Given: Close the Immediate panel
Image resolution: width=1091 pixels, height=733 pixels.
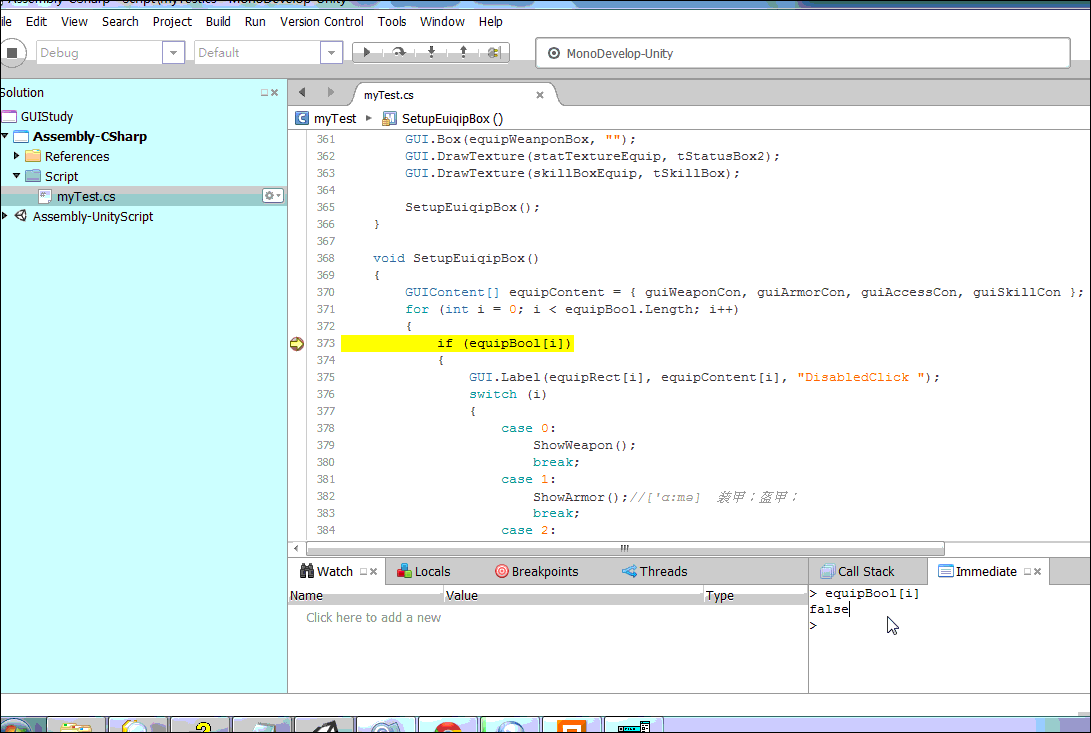Looking at the screenshot, I should pos(1037,572).
